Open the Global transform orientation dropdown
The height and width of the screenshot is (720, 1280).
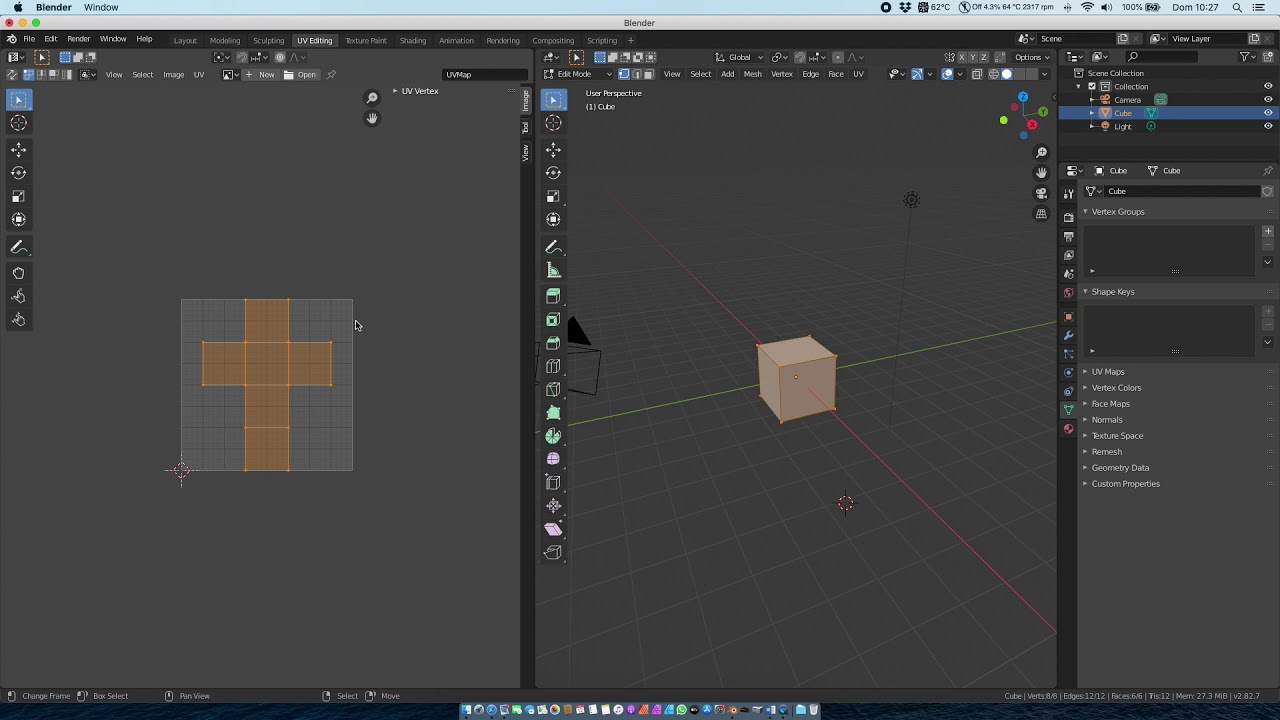click(739, 57)
